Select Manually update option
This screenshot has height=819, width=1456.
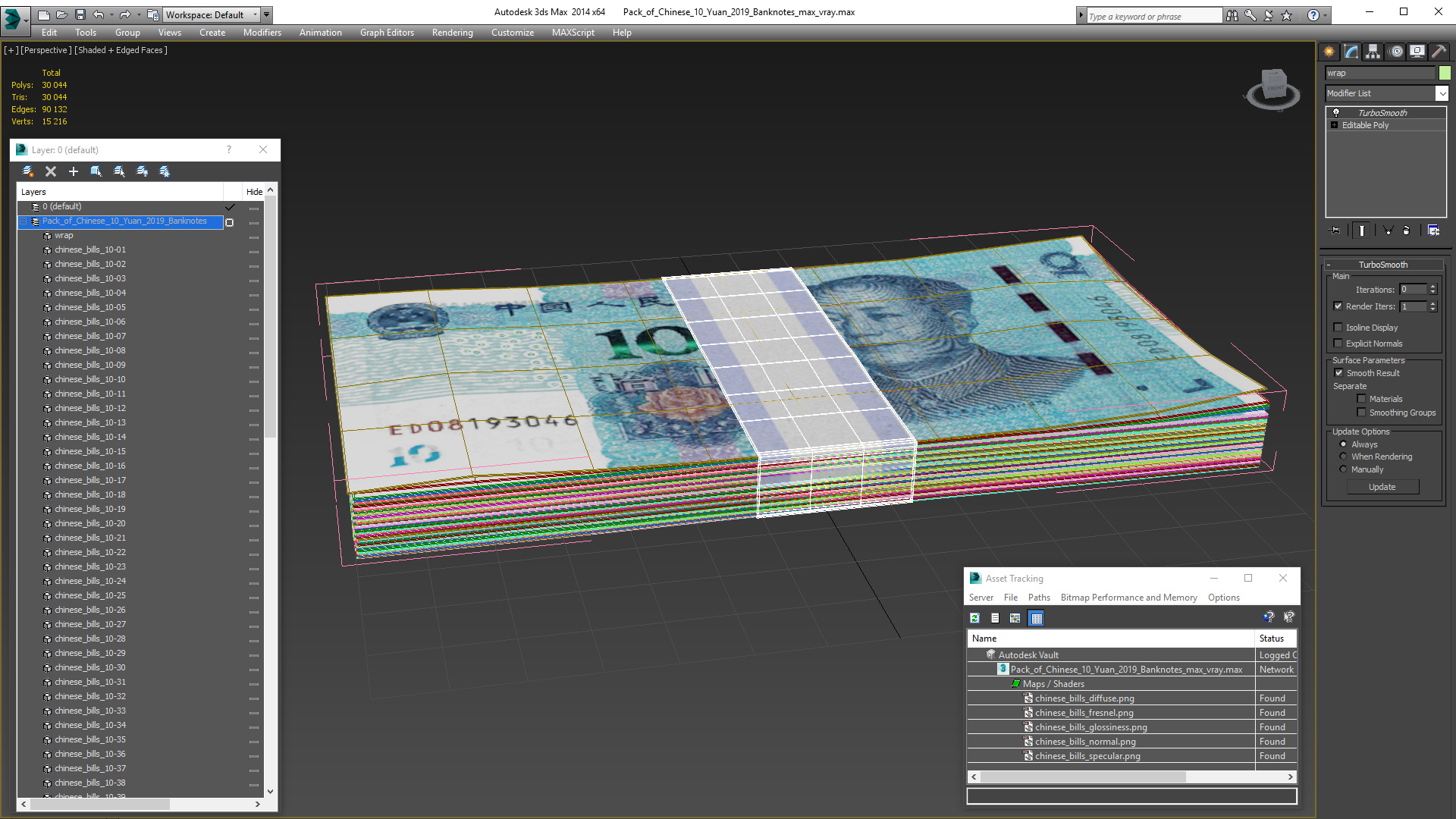pyautogui.click(x=1343, y=469)
